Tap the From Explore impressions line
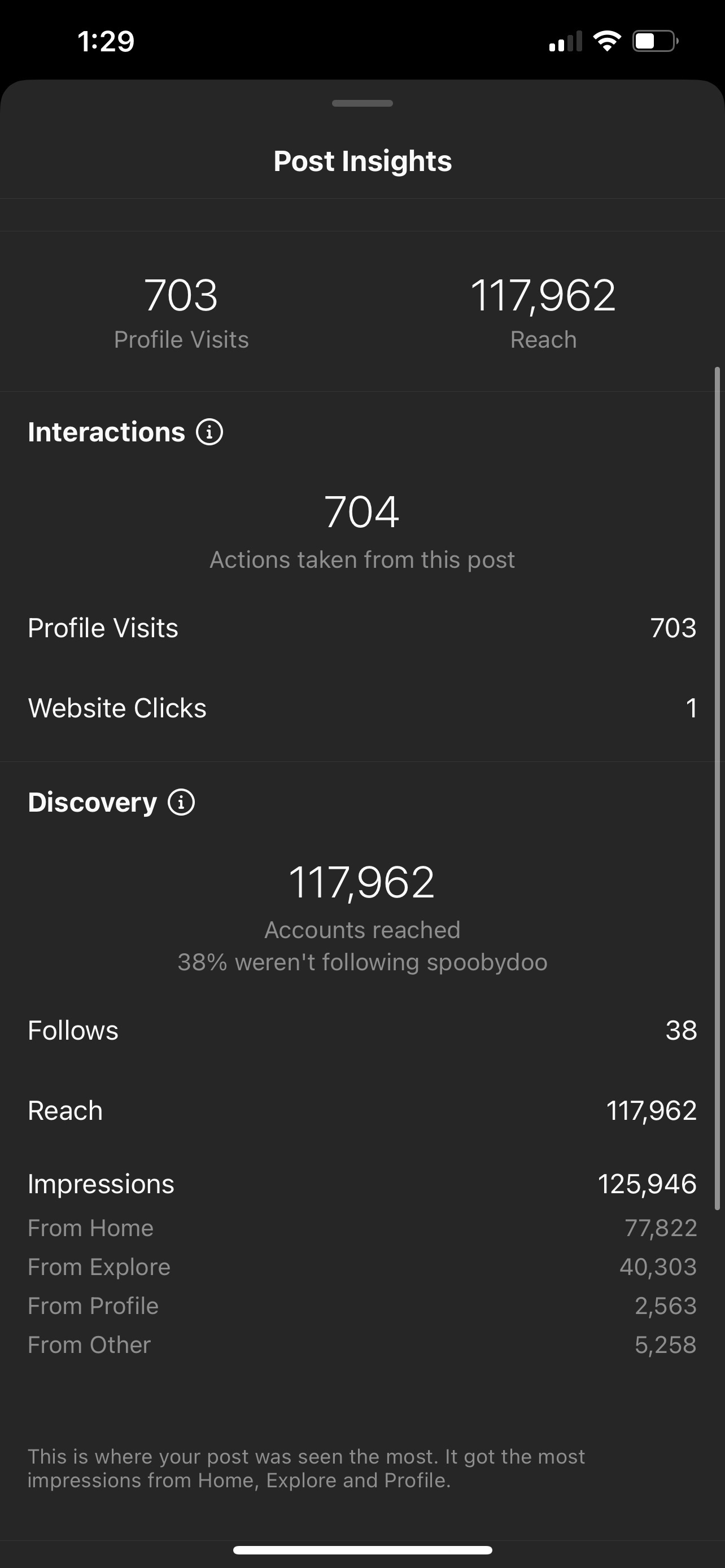The width and height of the screenshot is (725, 1568). tap(362, 1267)
